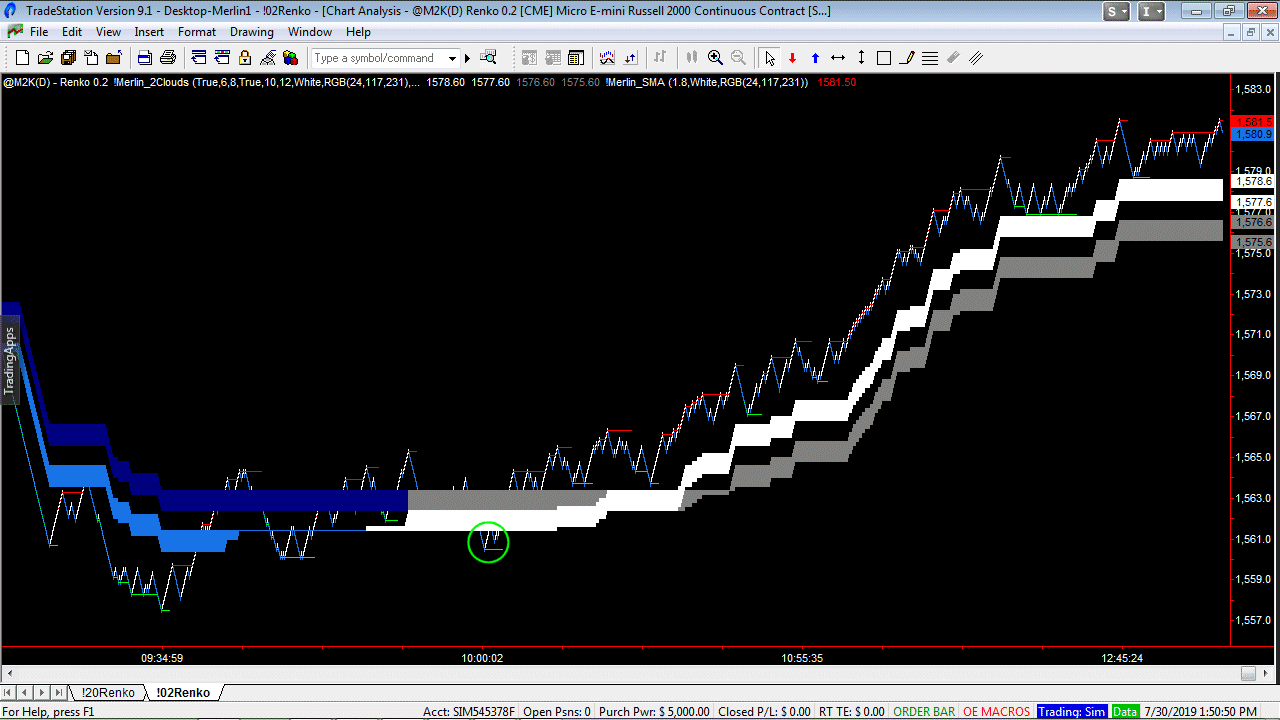
Task: Click the red-blue arrows strategy icon
Action: tap(630, 58)
